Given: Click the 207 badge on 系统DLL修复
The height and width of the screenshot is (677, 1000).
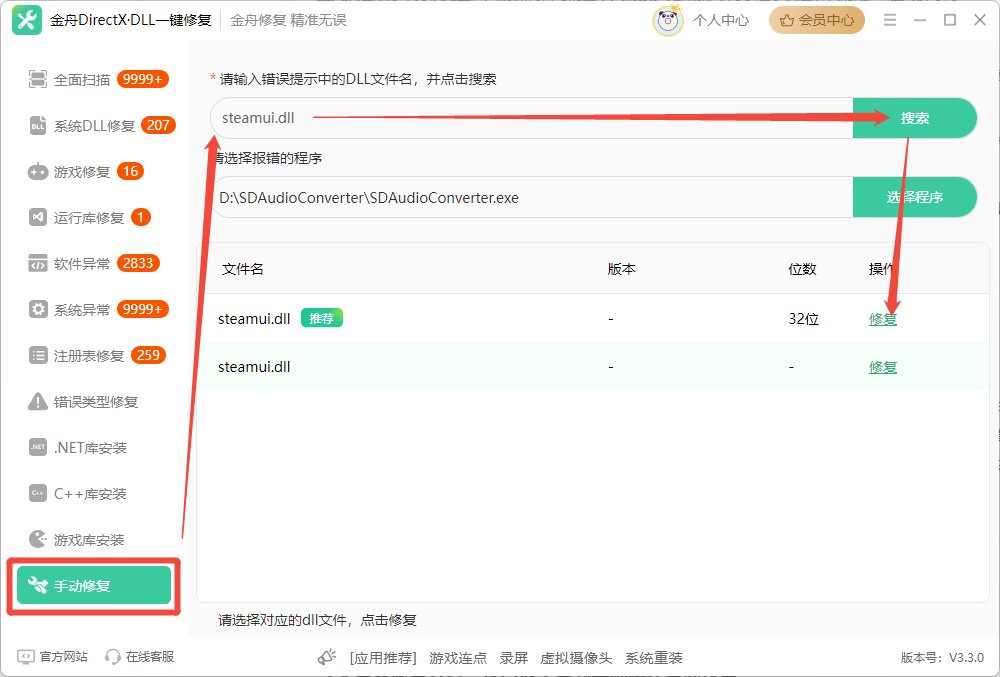Looking at the screenshot, I should tap(158, 125).
